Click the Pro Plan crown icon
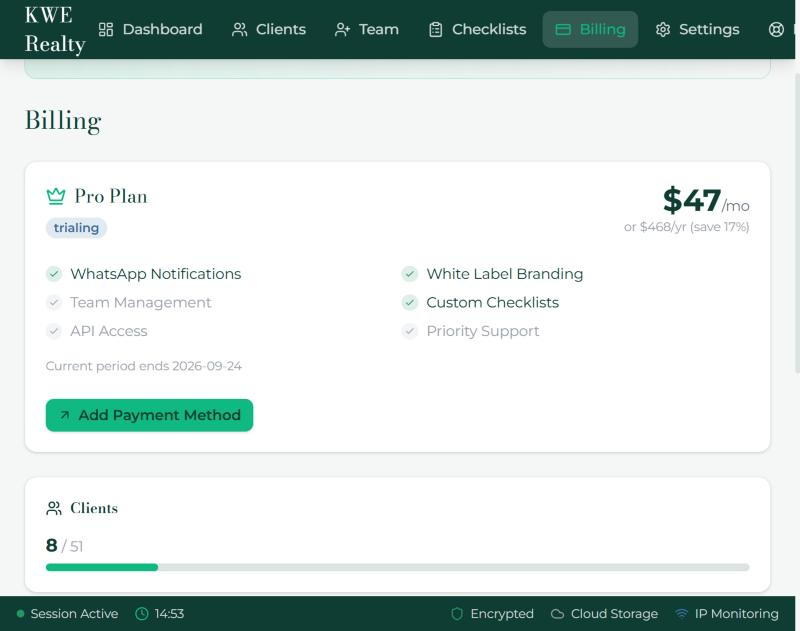800x631 pixels. (x=56, y=196)
